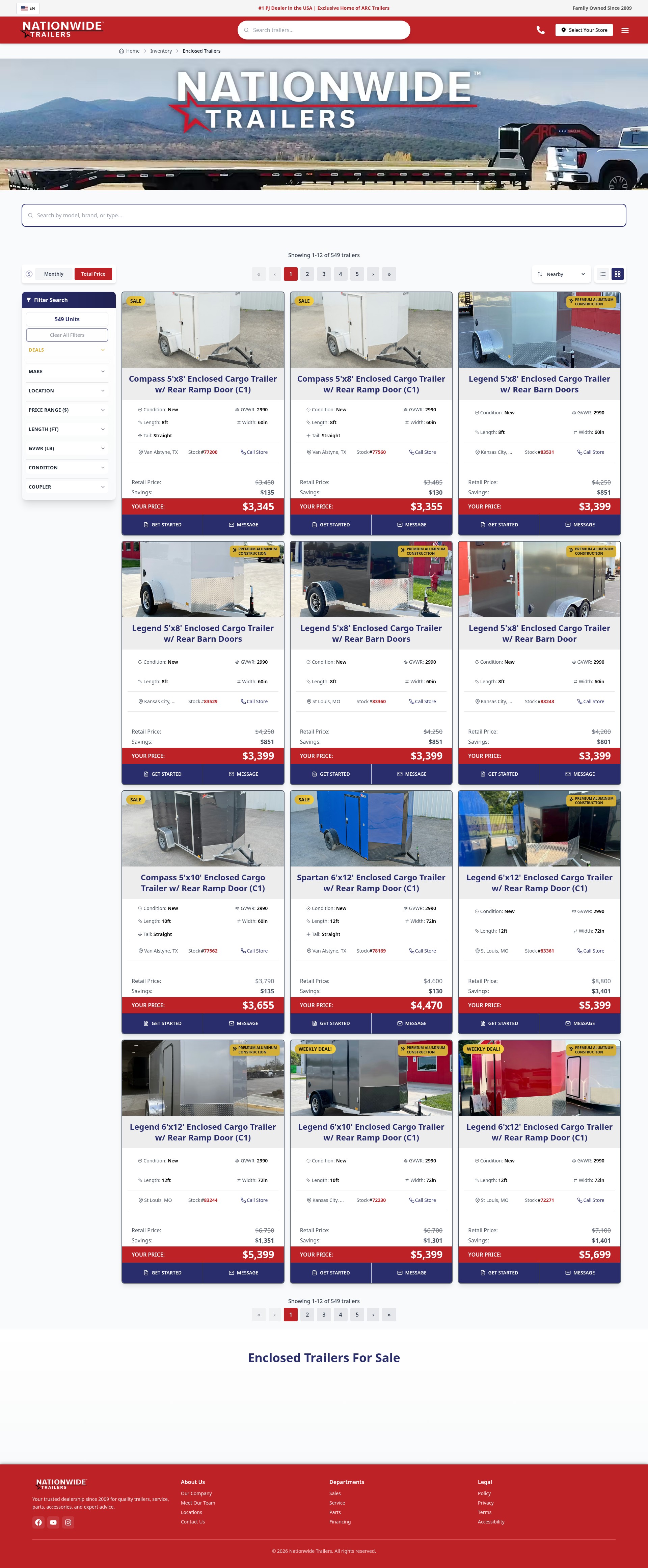Go to page 5 in top pagination
648x1568 pixels.
point(357,274)
